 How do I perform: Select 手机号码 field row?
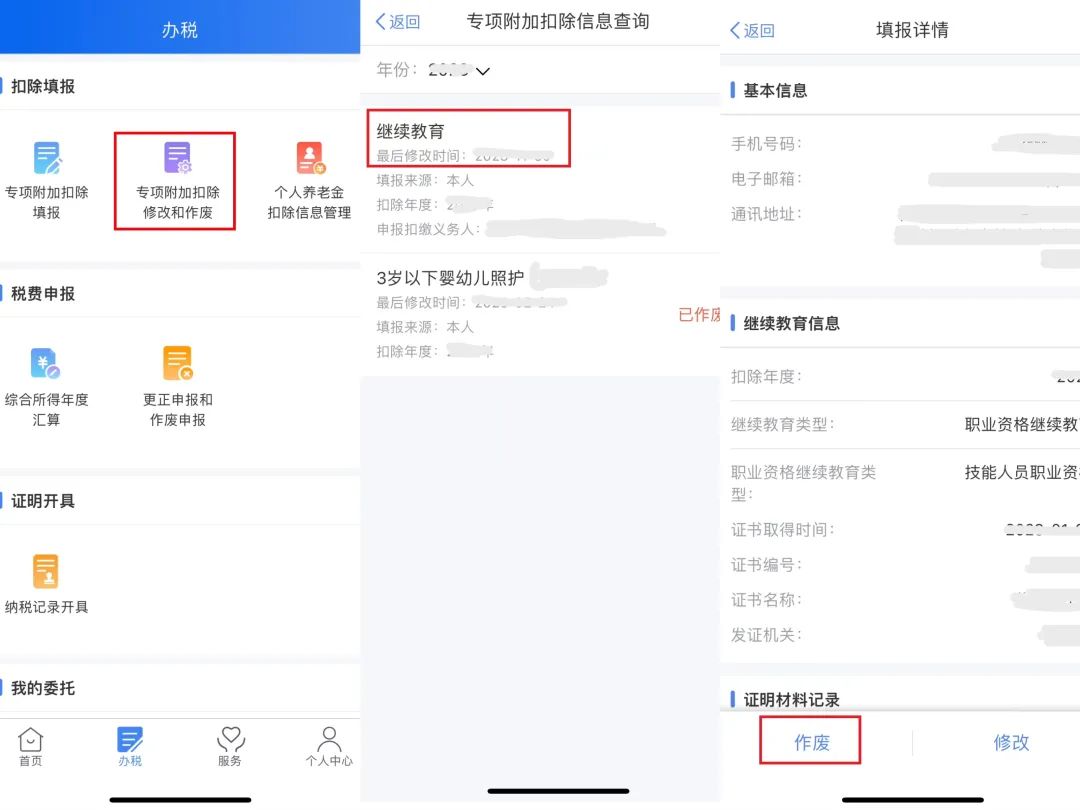click(x=905, y=144)
